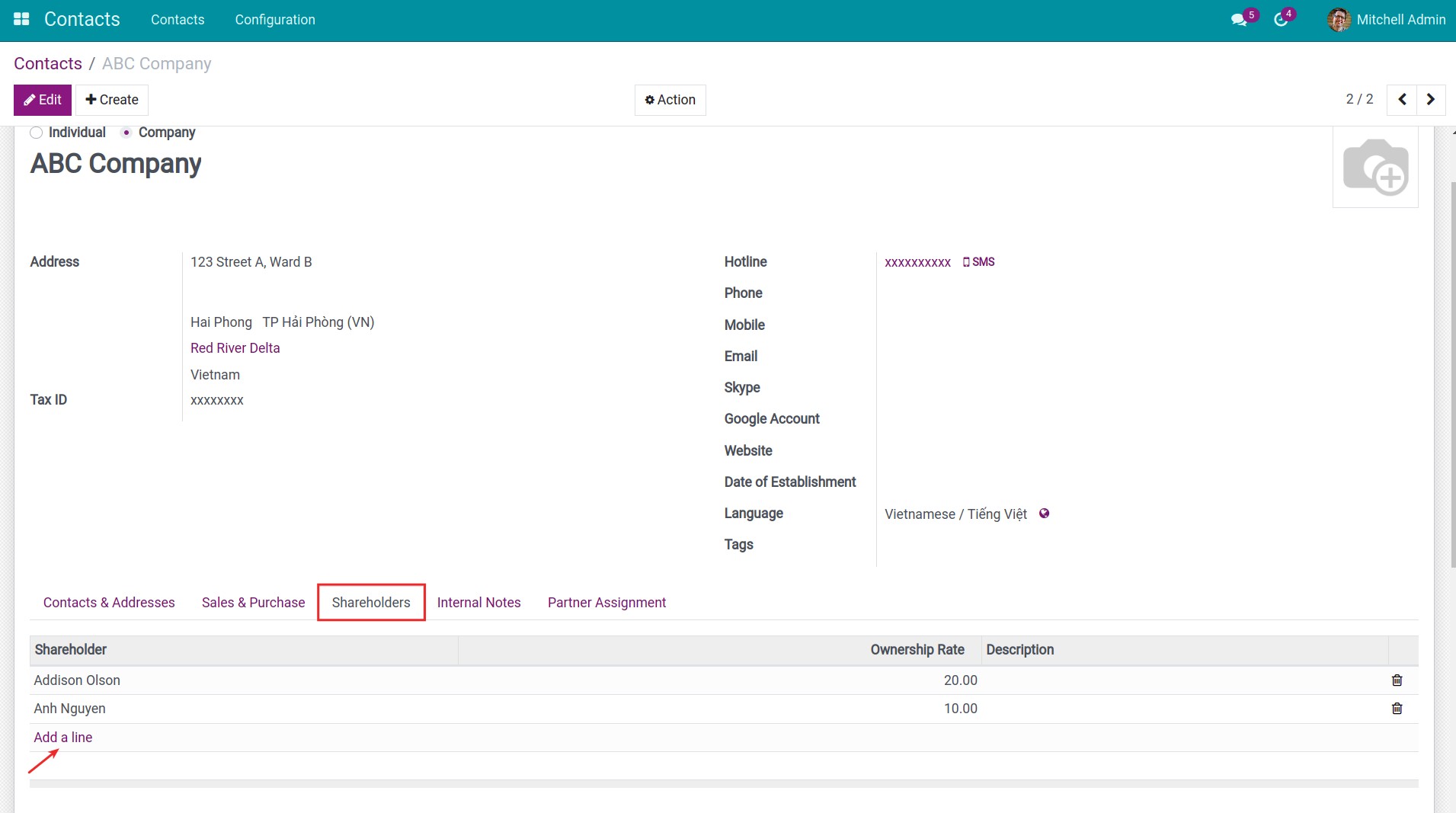
Task: Click the Mitchell Admin profile avatar
Action: tap(1339, 19)
